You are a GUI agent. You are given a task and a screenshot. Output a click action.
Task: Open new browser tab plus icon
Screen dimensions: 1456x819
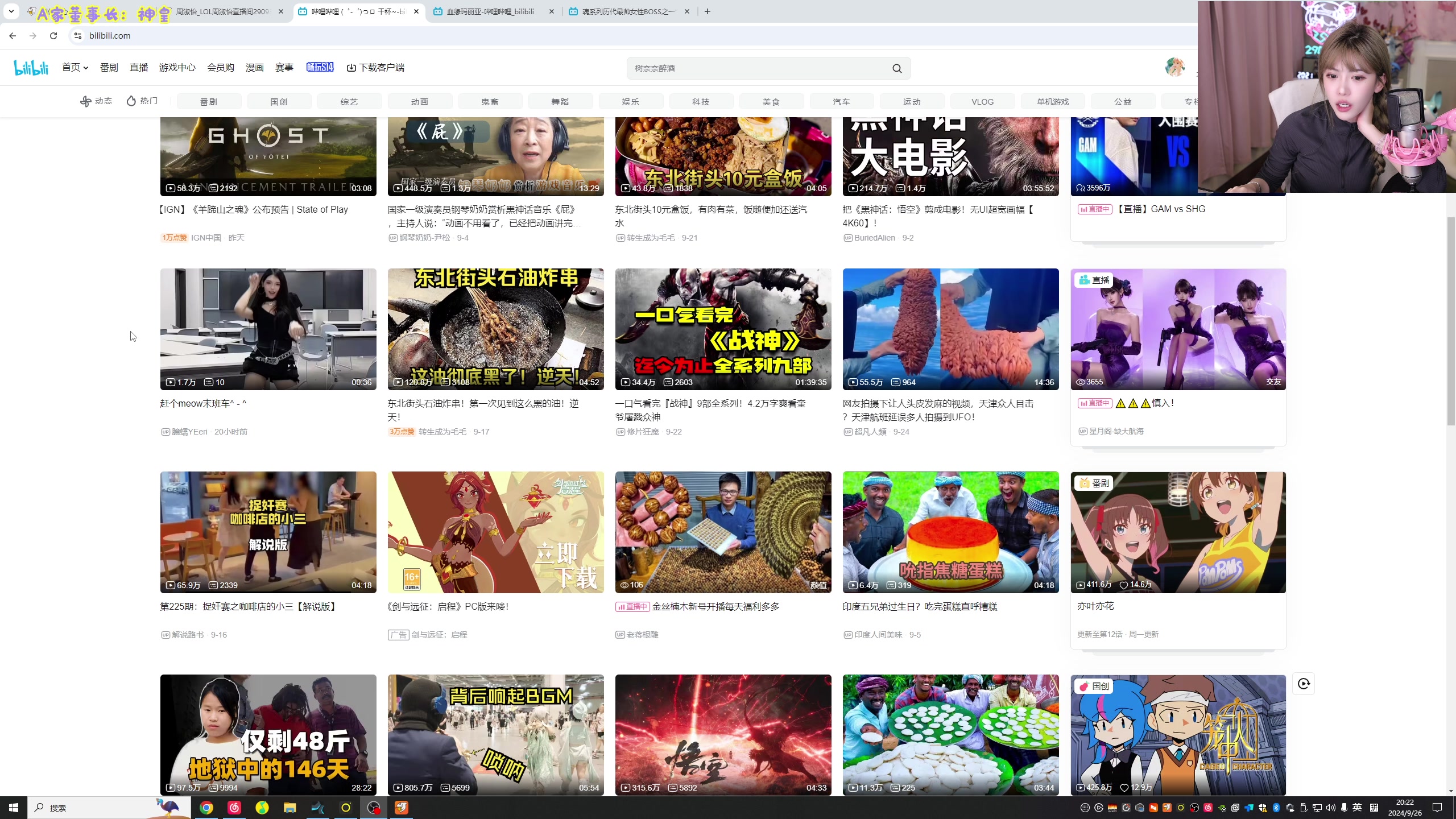point(708,11)
